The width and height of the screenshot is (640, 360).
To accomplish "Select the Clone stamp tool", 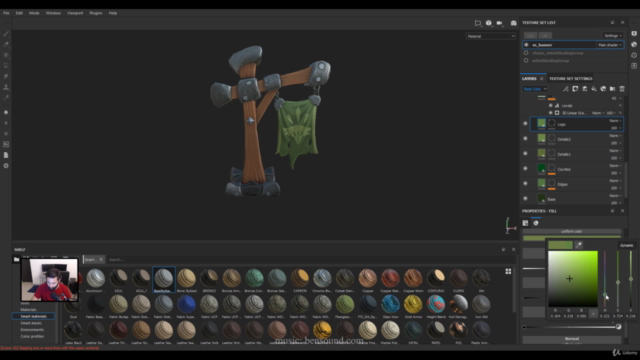I will point(6,87).
